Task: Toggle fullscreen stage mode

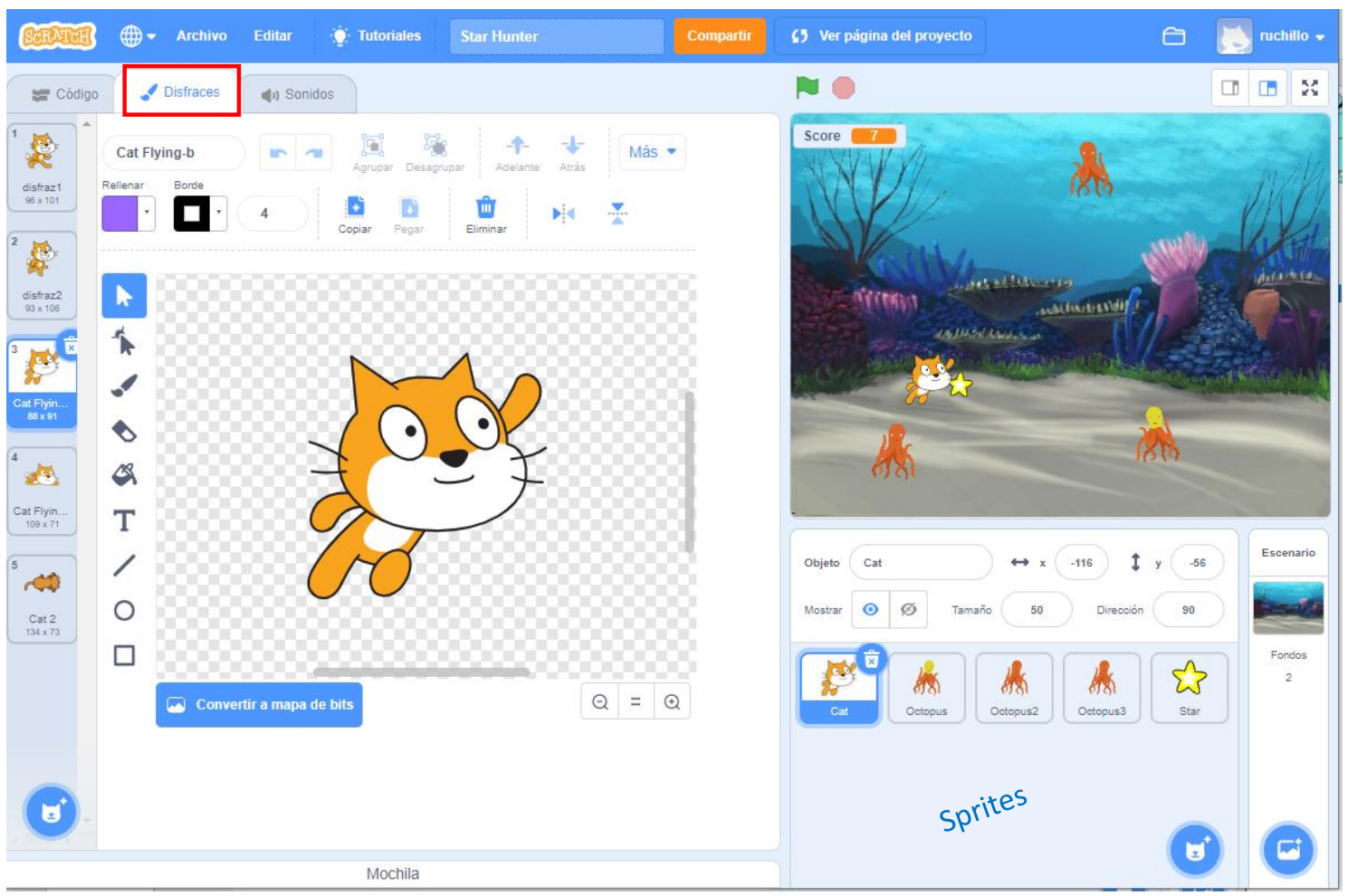Action: [1309, 88]
